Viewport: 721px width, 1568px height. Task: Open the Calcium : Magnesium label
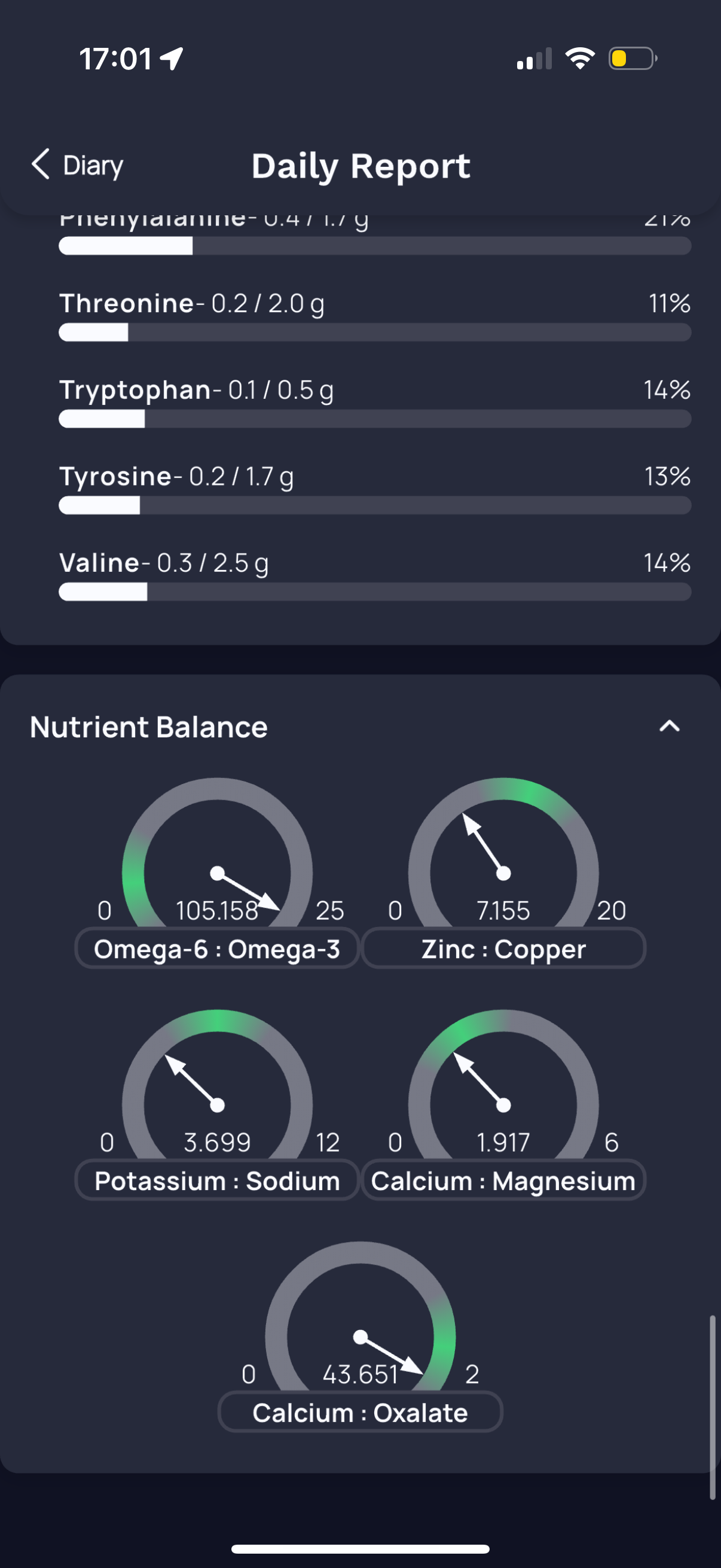click(503, 1181)
